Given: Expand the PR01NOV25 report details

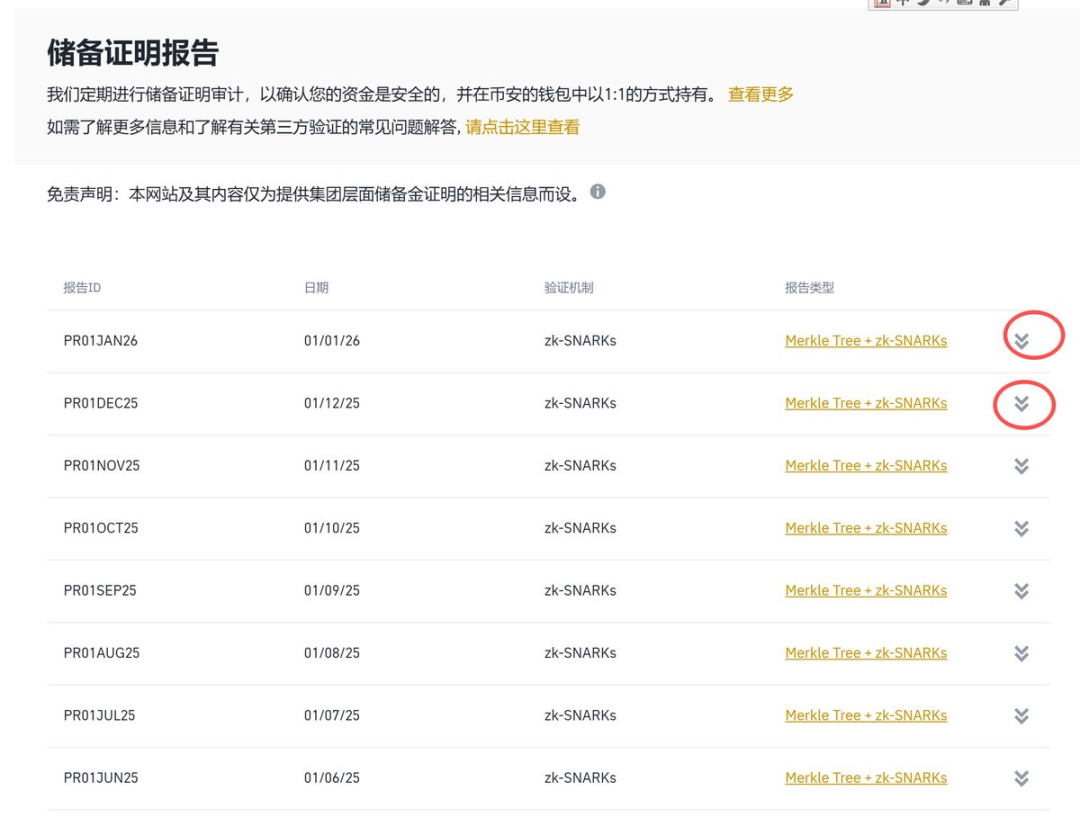Looking at the screenshot, I should pyautogui.click(x=1021, y=466).
